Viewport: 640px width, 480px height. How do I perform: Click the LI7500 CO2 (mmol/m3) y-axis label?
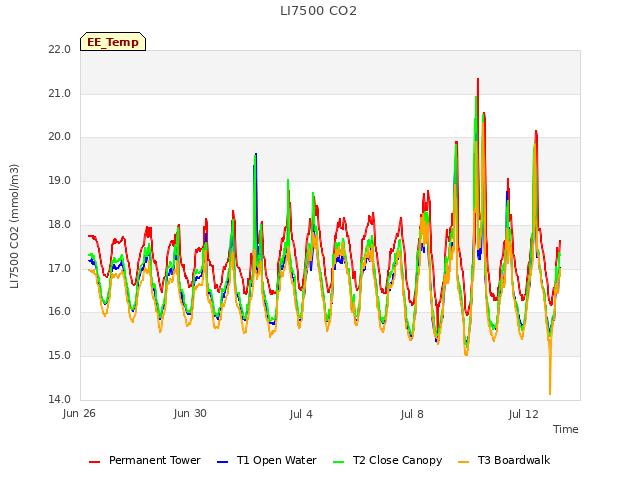coord(14,226)
